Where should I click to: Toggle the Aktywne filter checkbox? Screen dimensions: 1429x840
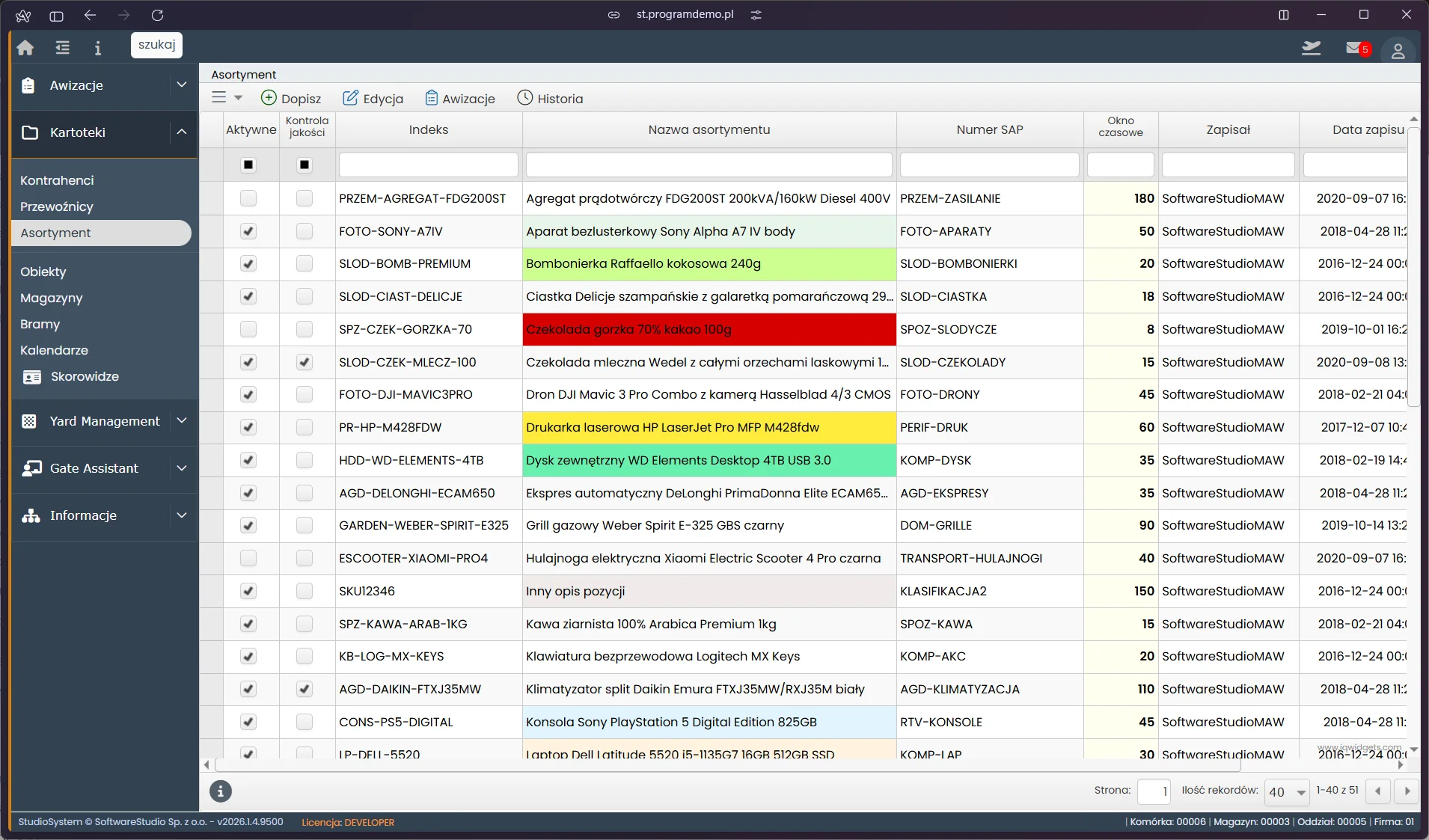coord(248,165)
